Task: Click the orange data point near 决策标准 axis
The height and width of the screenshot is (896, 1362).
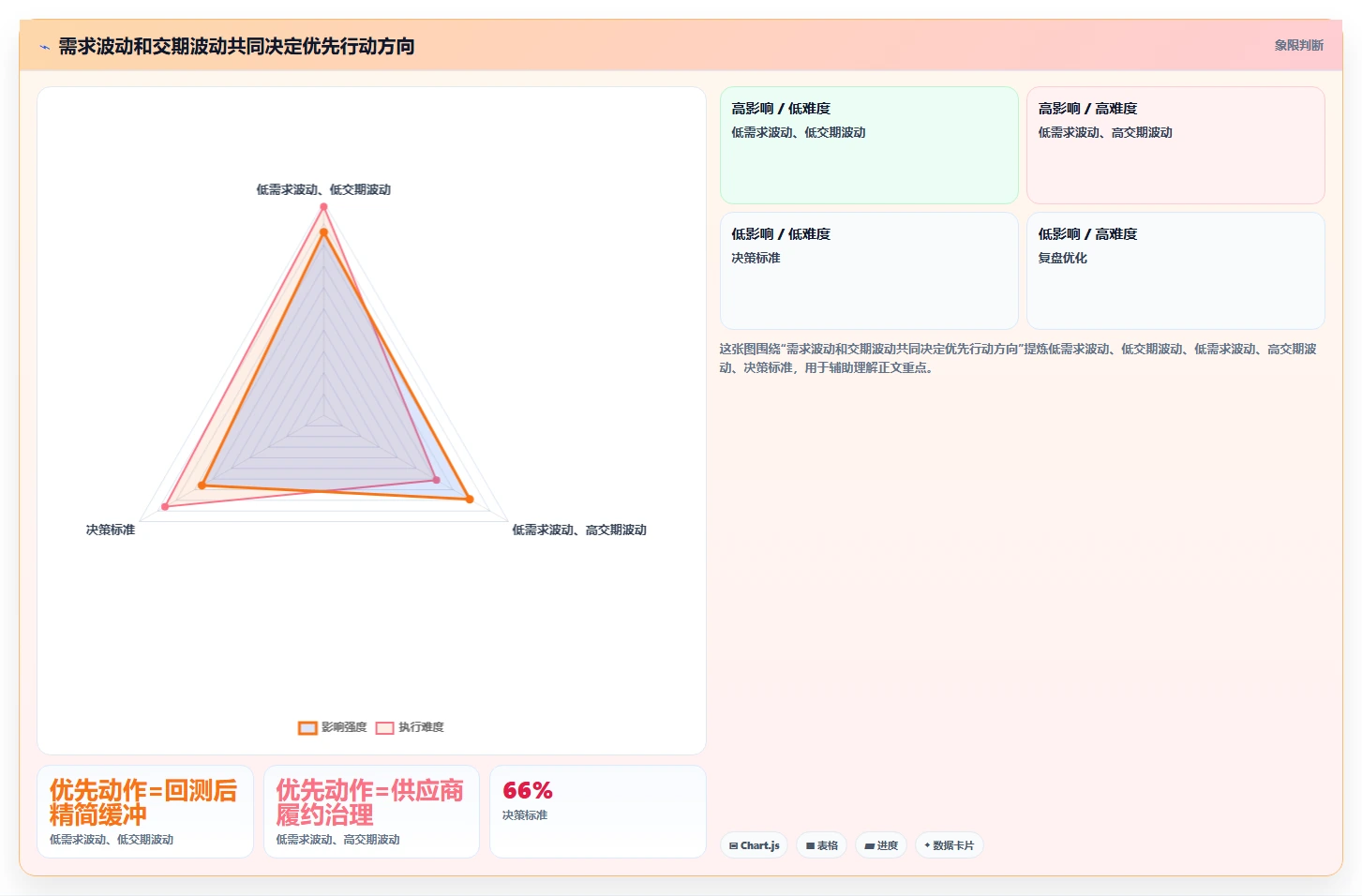Action: click(x=202, y=485)
